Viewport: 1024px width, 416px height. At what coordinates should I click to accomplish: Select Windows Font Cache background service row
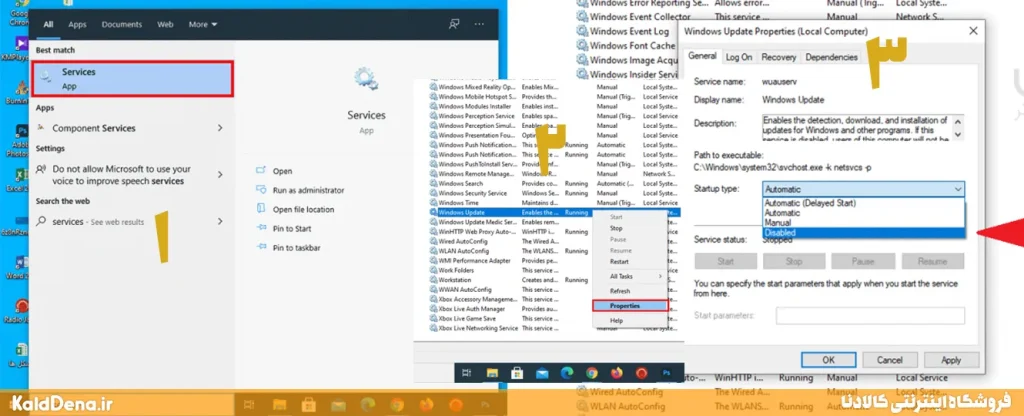(x=626, y=46)
